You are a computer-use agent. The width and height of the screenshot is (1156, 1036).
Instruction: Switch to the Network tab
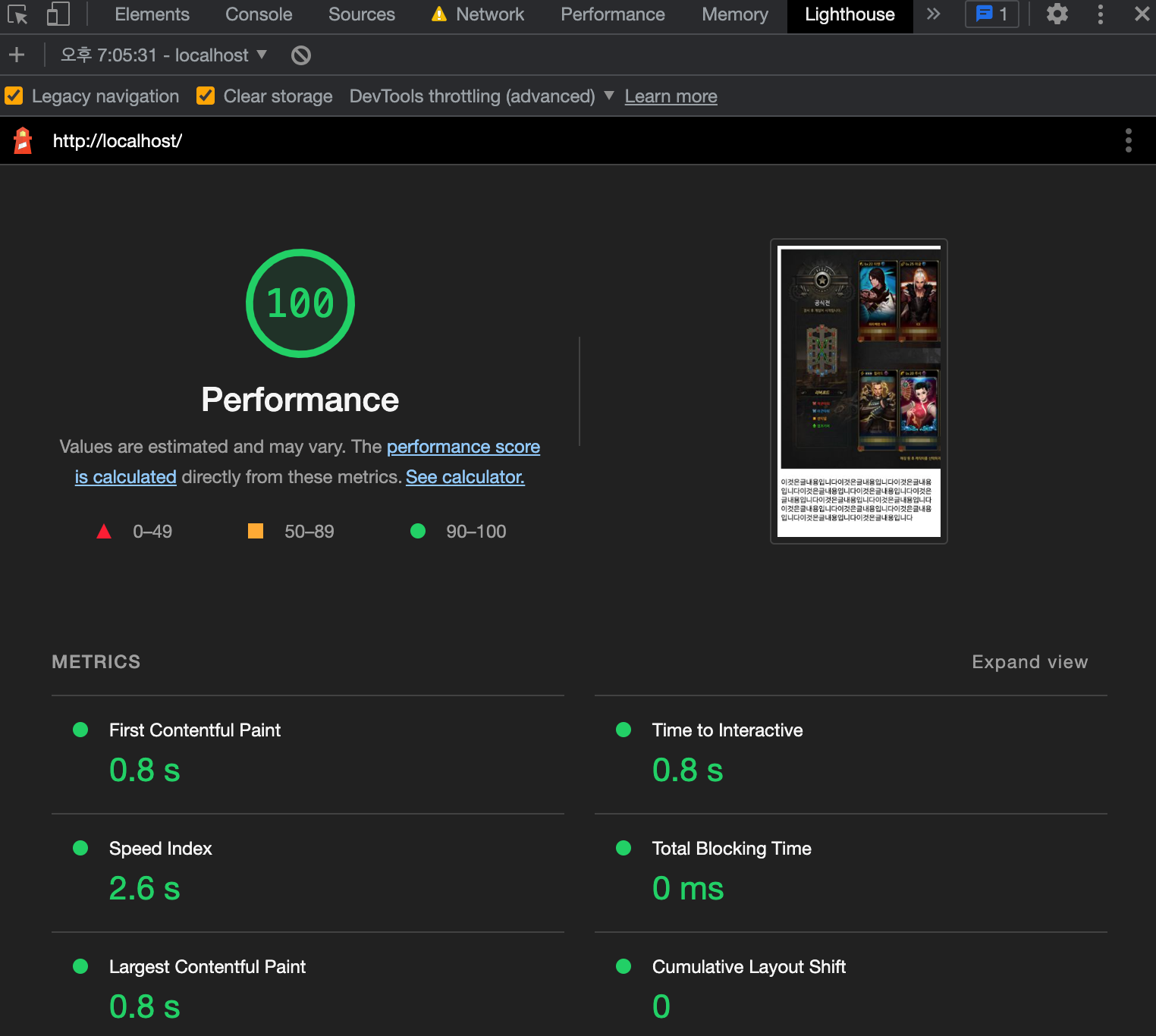pyautogui.click(x=478, y=14)
